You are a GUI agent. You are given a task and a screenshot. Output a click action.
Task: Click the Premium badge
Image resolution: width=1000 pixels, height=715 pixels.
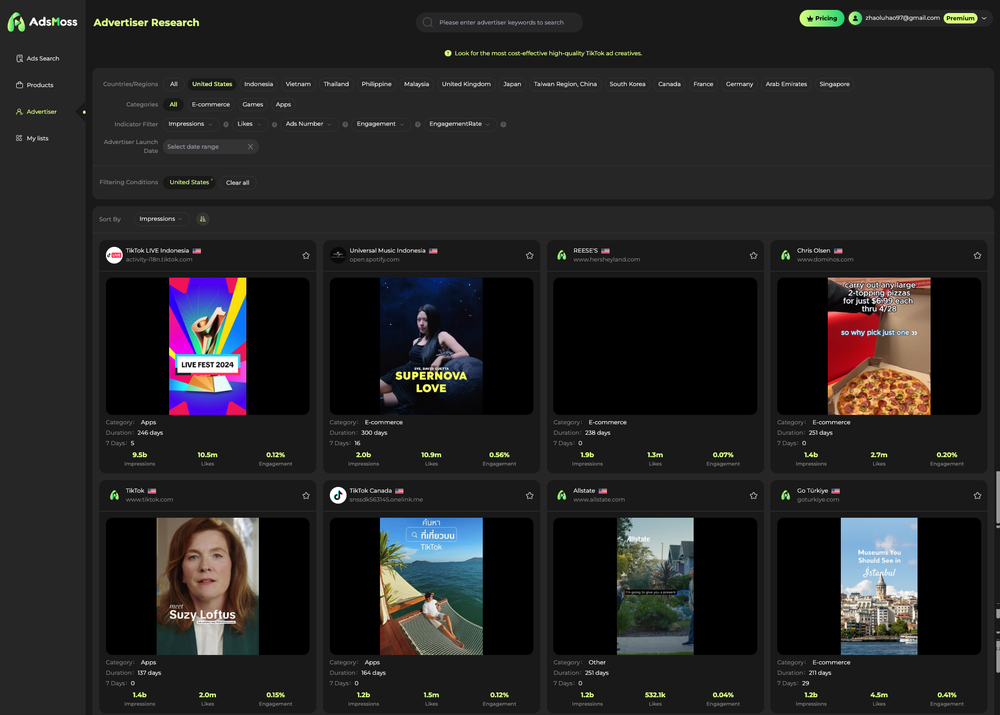click(960, 18)
